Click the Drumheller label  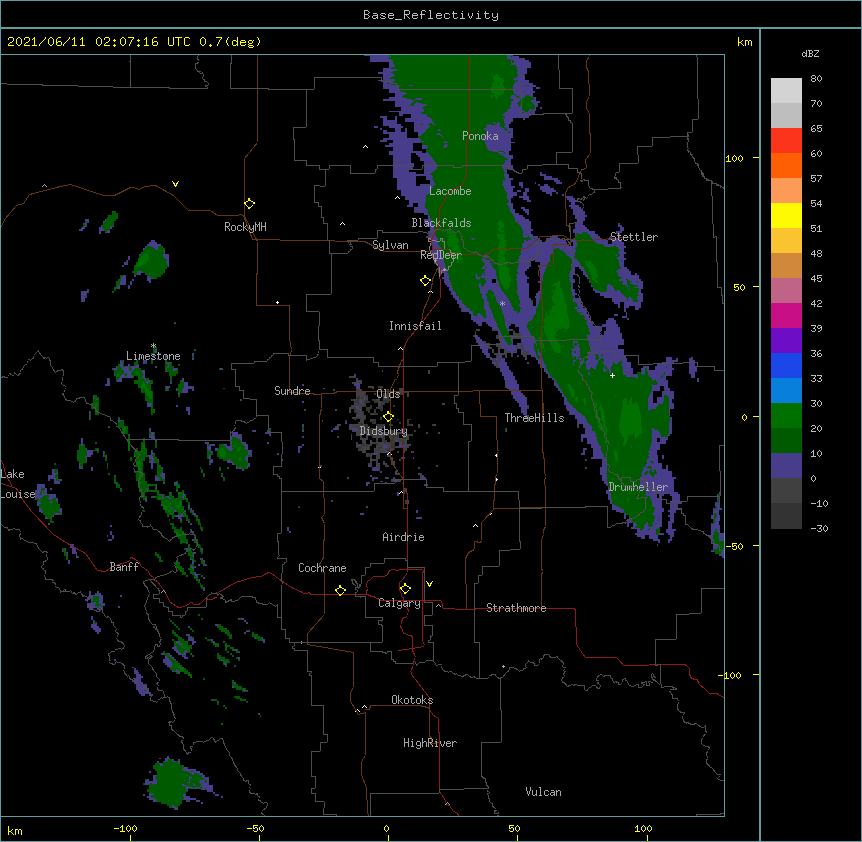(x=638, y=487)
